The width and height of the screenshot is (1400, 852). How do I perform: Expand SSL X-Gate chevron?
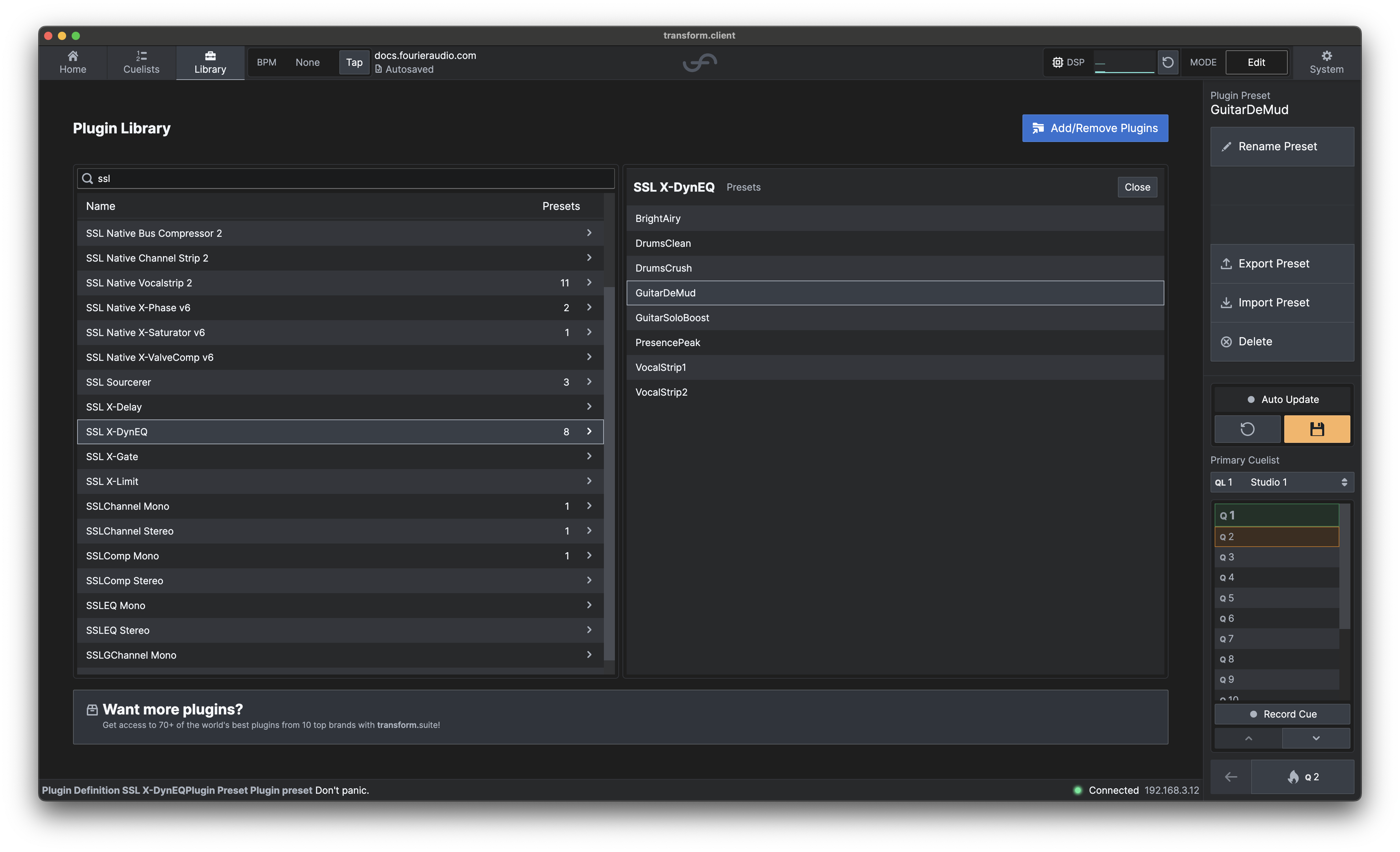click(x=589, y=456)
